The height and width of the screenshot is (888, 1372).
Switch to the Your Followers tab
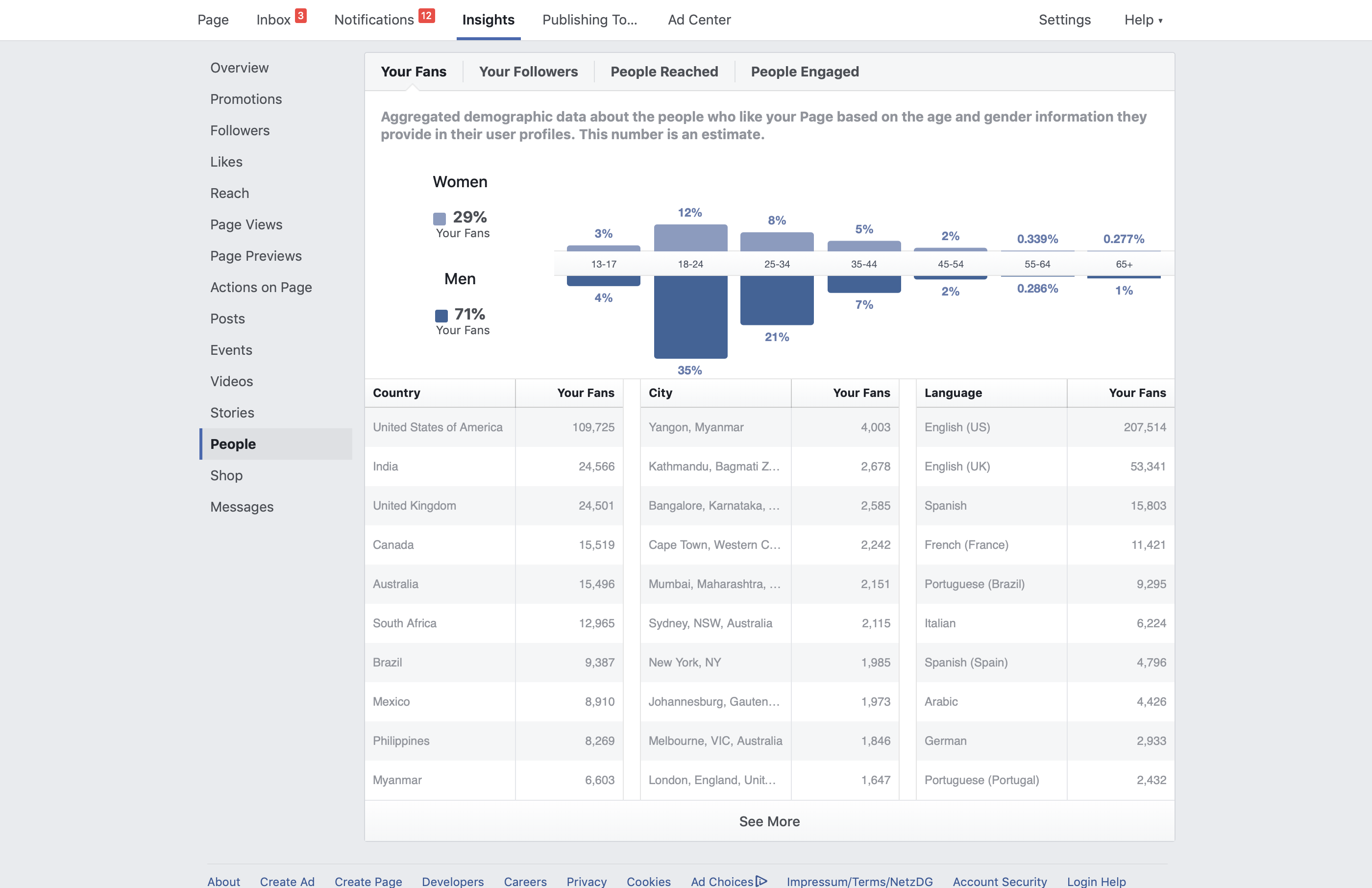pyautogui.click(x=528, y=72)
